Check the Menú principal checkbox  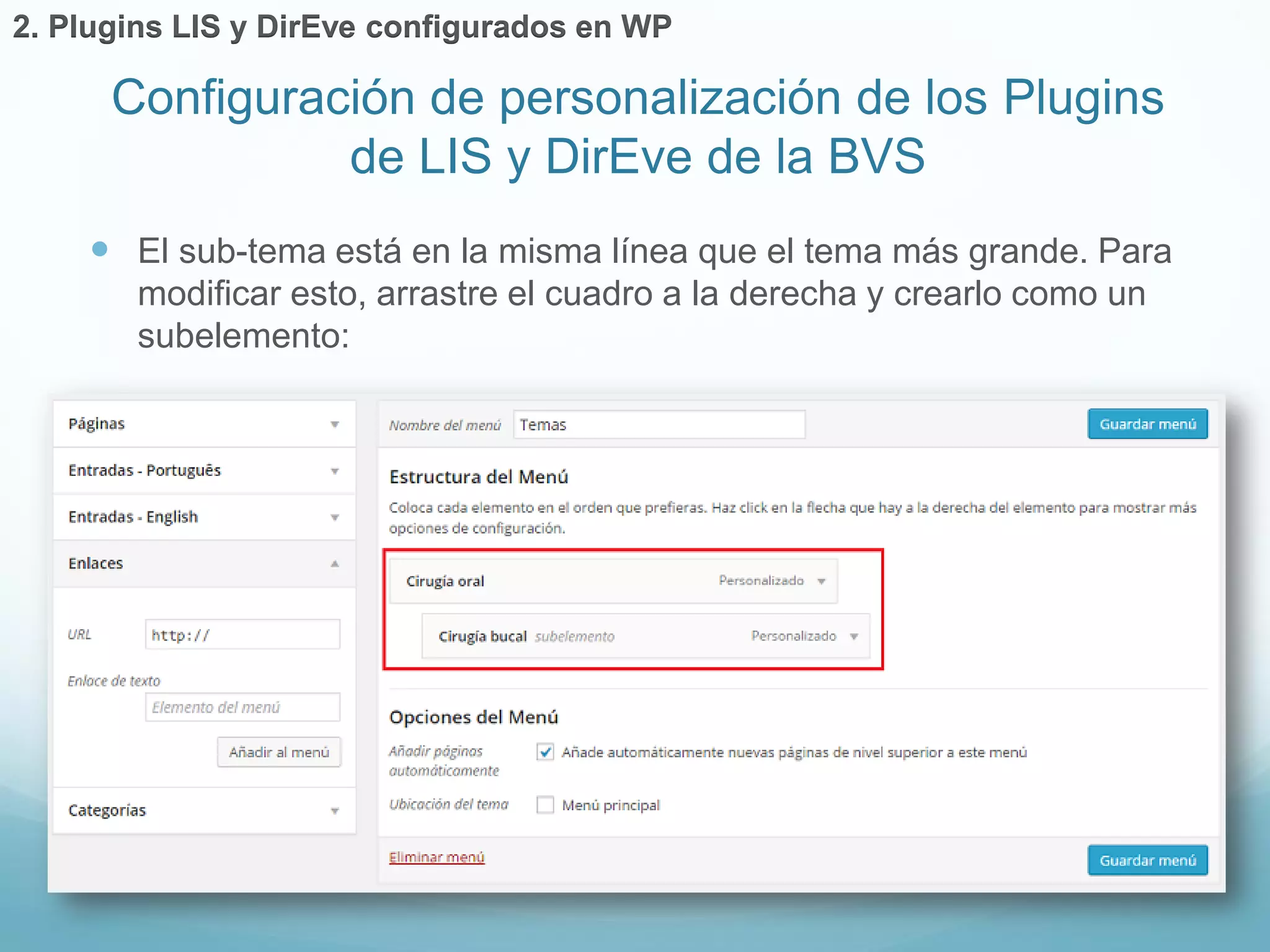(x=545, y=805)
